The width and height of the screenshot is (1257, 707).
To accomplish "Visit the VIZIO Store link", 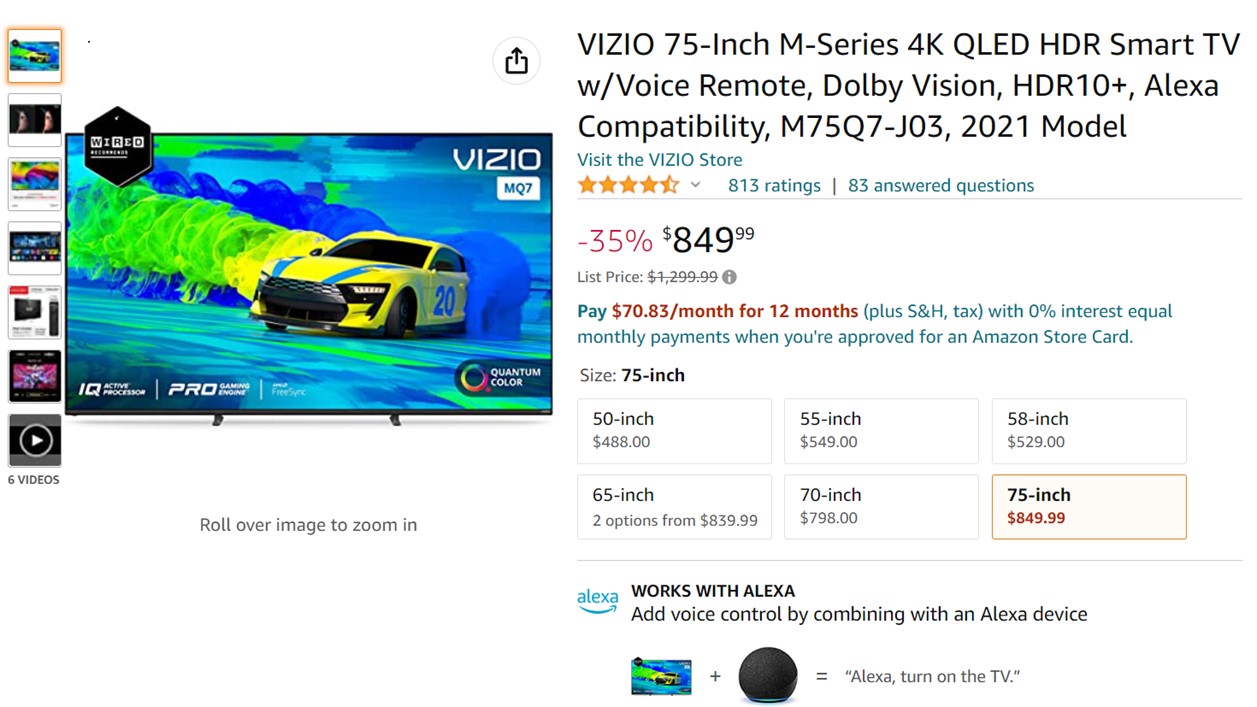I will [x=660, y=159].
